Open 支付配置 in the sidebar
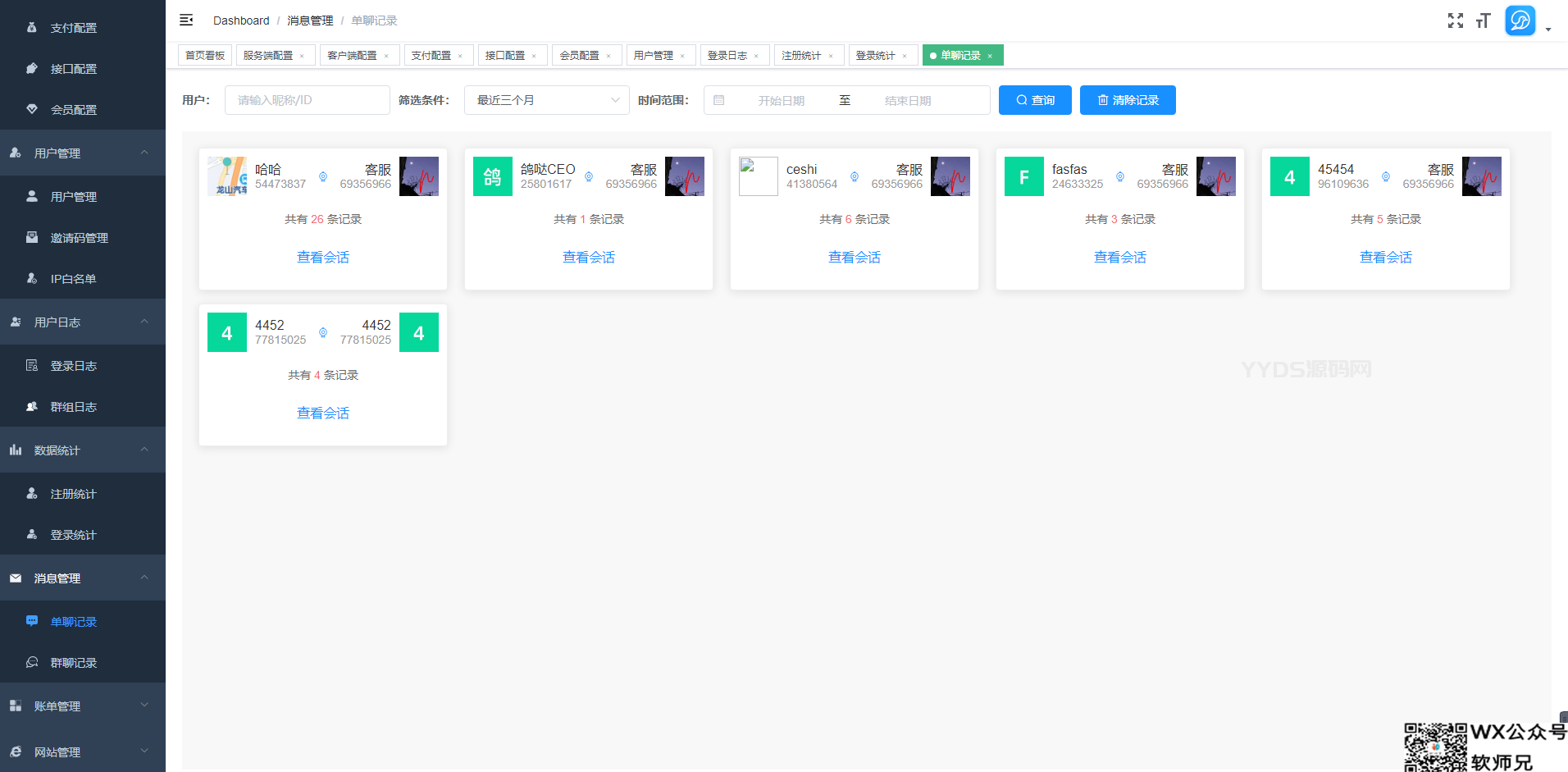This screenshot has height=772, width=1568. [x=83, y=27]
